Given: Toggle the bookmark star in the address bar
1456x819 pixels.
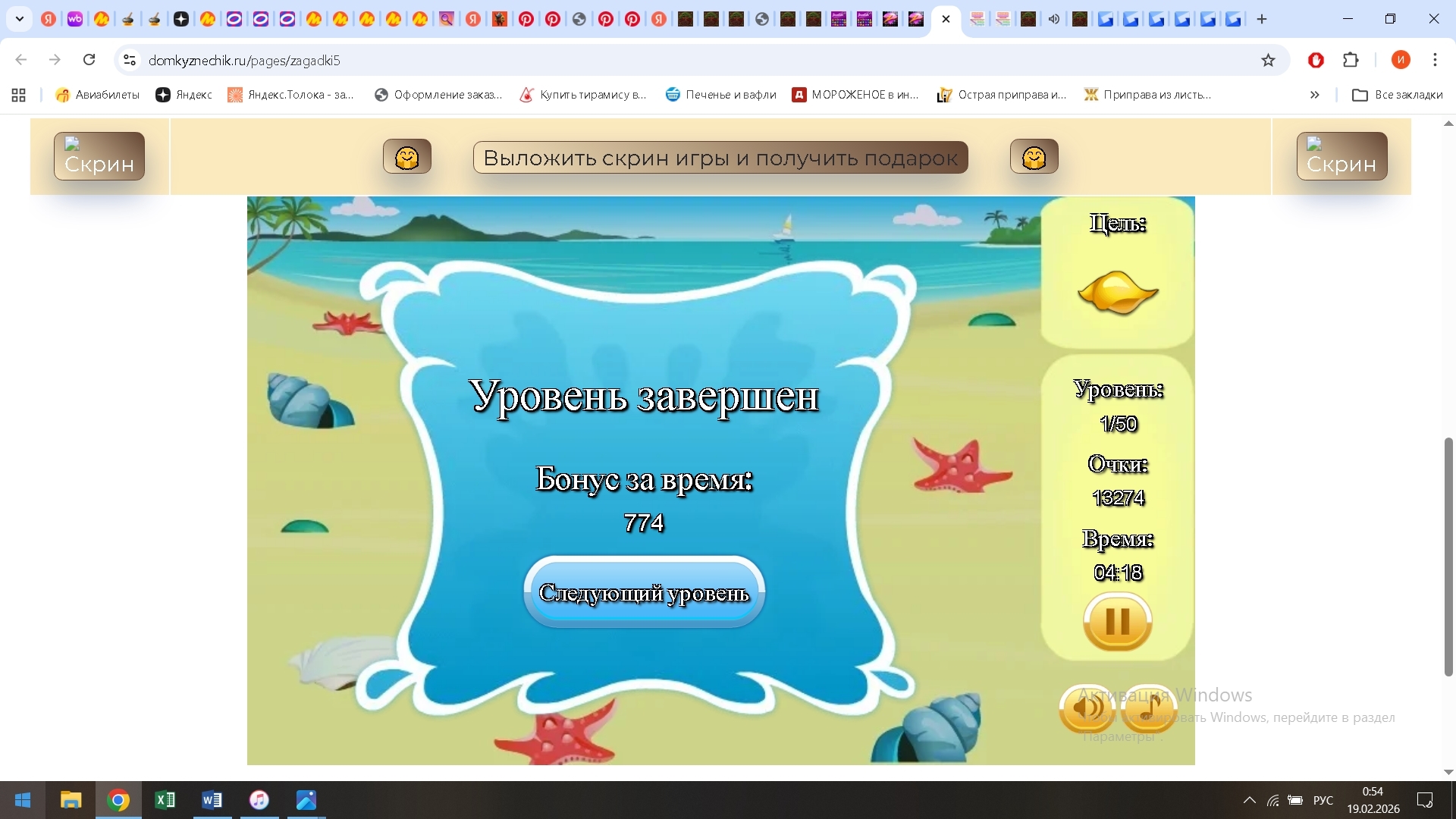Looking at the screenshot, I should (x=1269, y=60).
